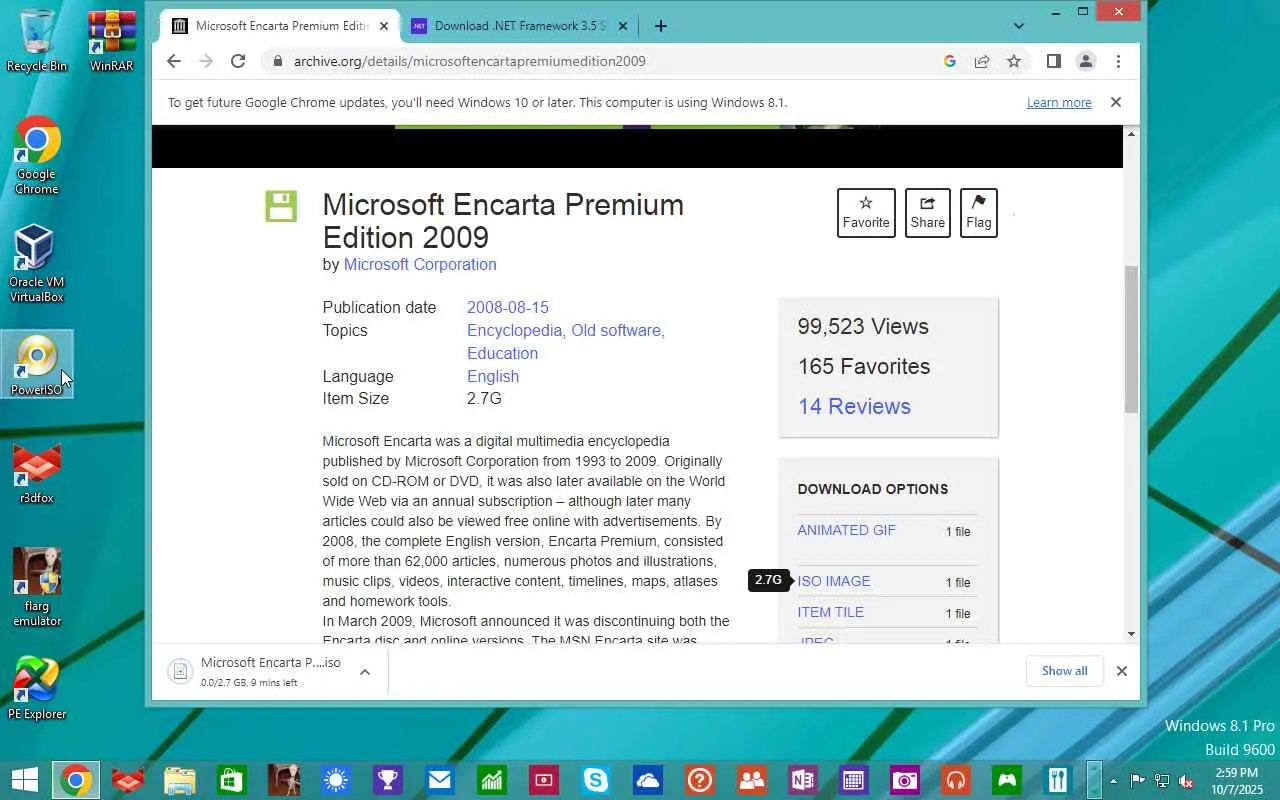Click the page's vertical scrollbar thumb
This screenshot has height=800, width=1280.
pyautogui.click(x=1131, y=339)
